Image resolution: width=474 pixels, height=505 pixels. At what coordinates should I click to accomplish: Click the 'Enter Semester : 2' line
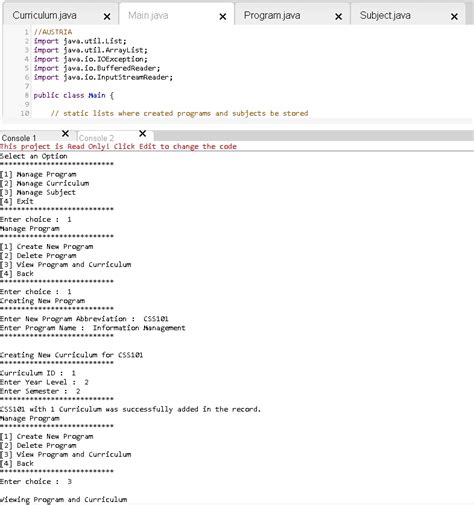point(40,391)
